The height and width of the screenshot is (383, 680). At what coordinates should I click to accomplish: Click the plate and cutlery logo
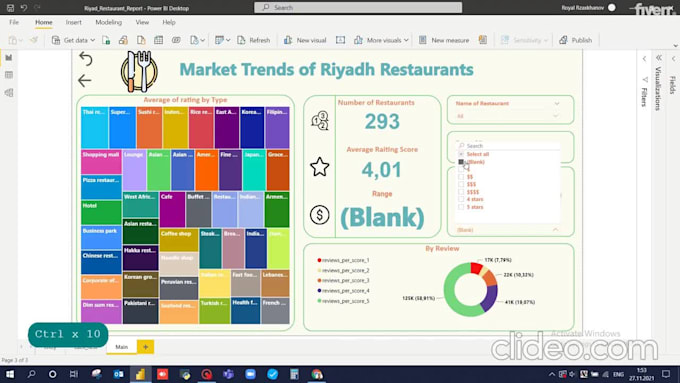(139, 72)
